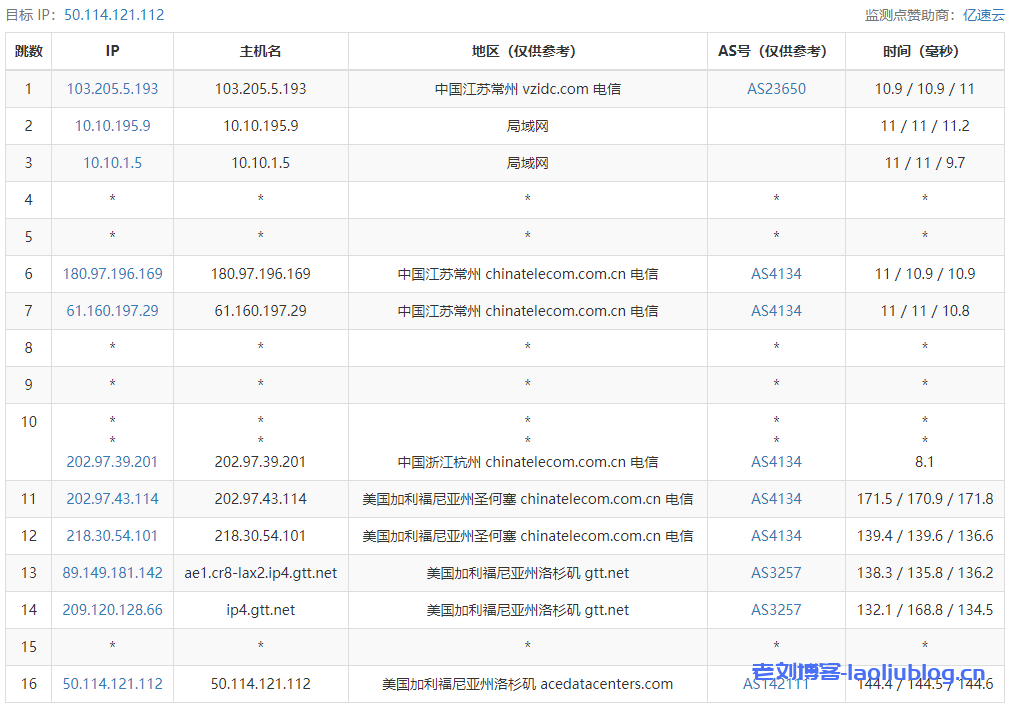The image size is (1011, 710).
Task: Click the blue 103.205.5.193 IP link in hop 1
Action: [x=112, y=89]
